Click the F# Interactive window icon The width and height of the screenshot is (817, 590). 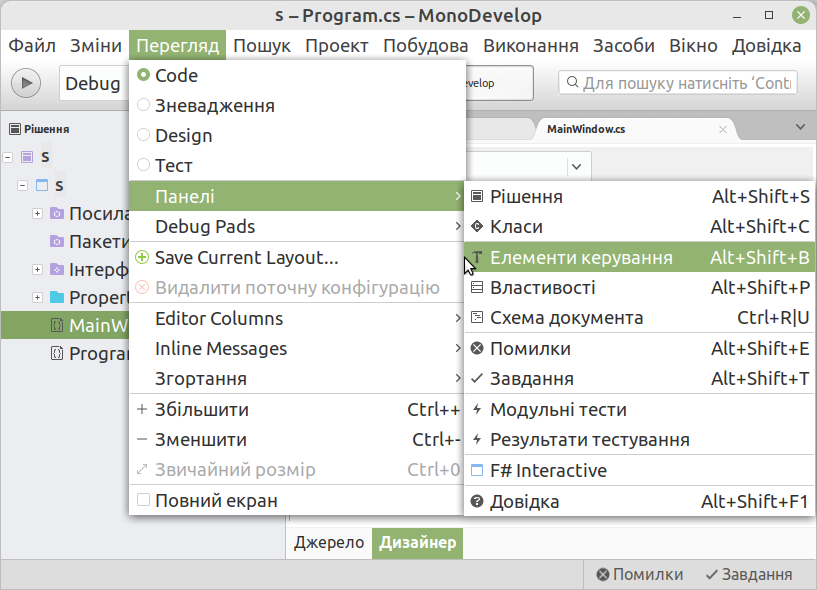pos(477,470)
